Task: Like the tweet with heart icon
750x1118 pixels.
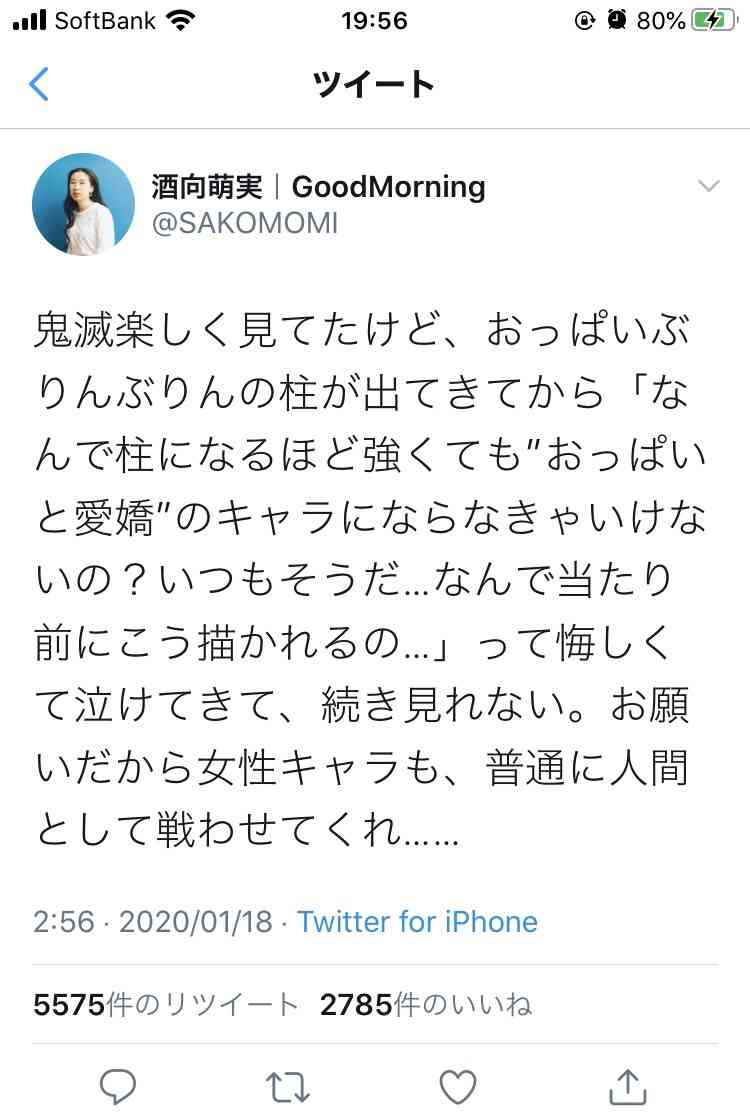Action: pyautogui.click(x=458, y=1087)
